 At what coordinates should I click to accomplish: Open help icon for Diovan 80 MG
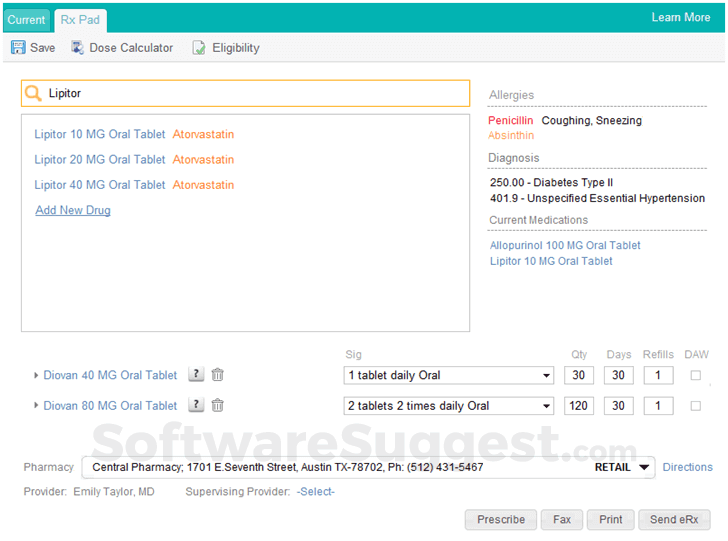click(x=197, y=406)
